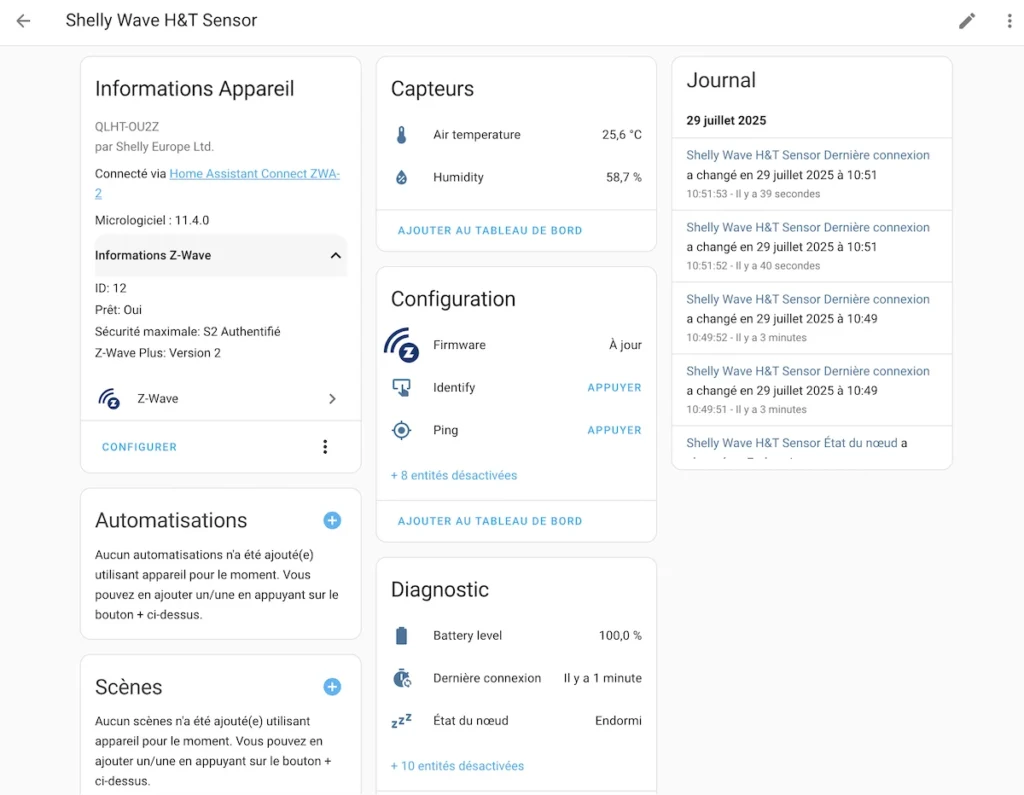Click the QLHT-0U2Z model text
Viewport: 1024px width, 795px height.
127,127
